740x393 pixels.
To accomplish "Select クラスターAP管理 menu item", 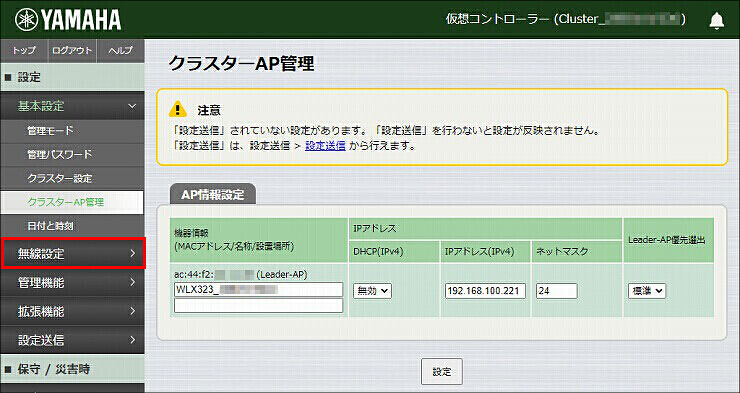I will [x=72, y=202].
